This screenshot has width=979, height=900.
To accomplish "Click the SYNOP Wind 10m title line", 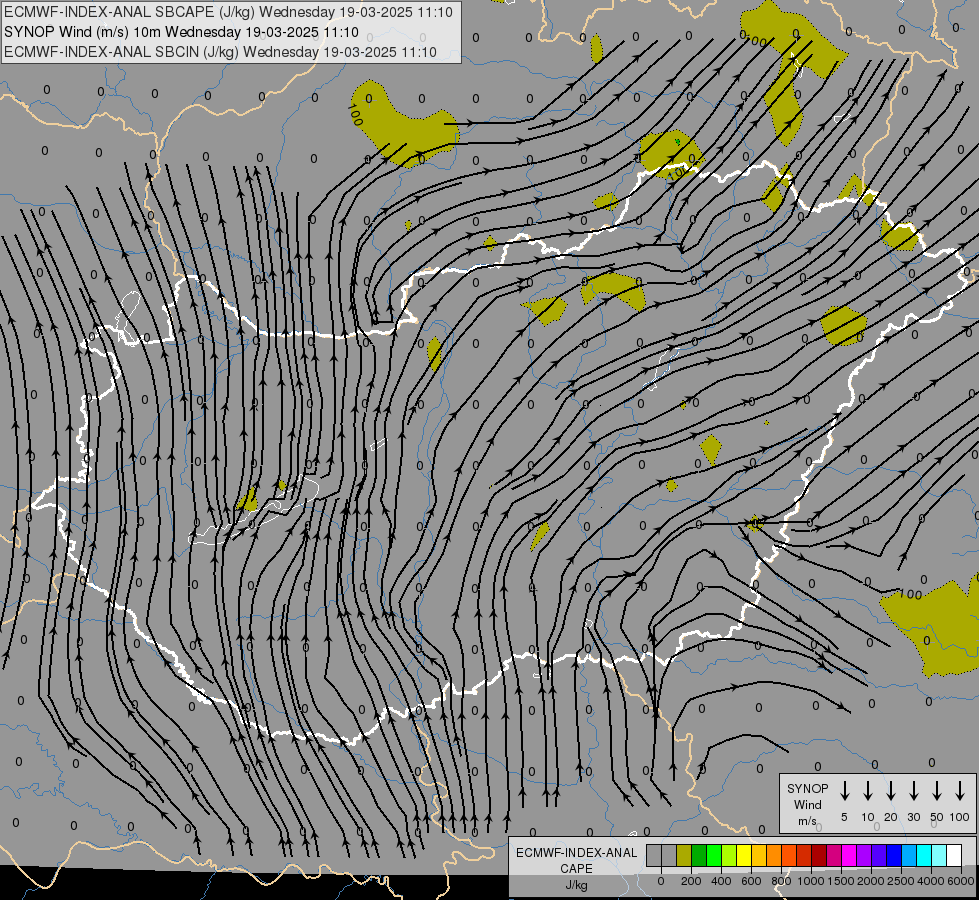I will click(x=181, y=32).
